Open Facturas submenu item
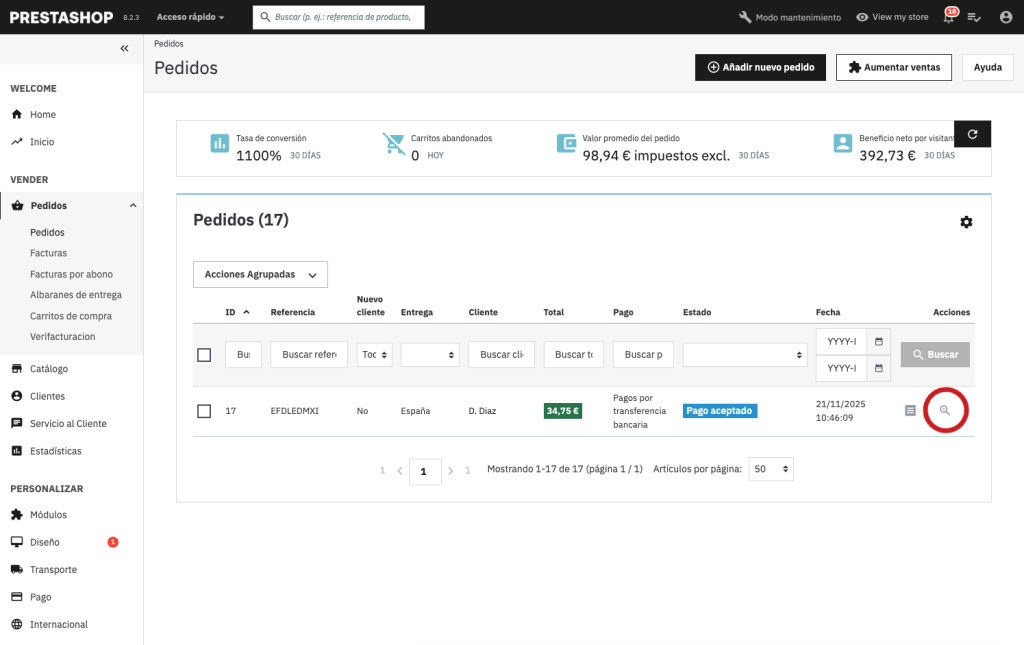 [48, 253]
